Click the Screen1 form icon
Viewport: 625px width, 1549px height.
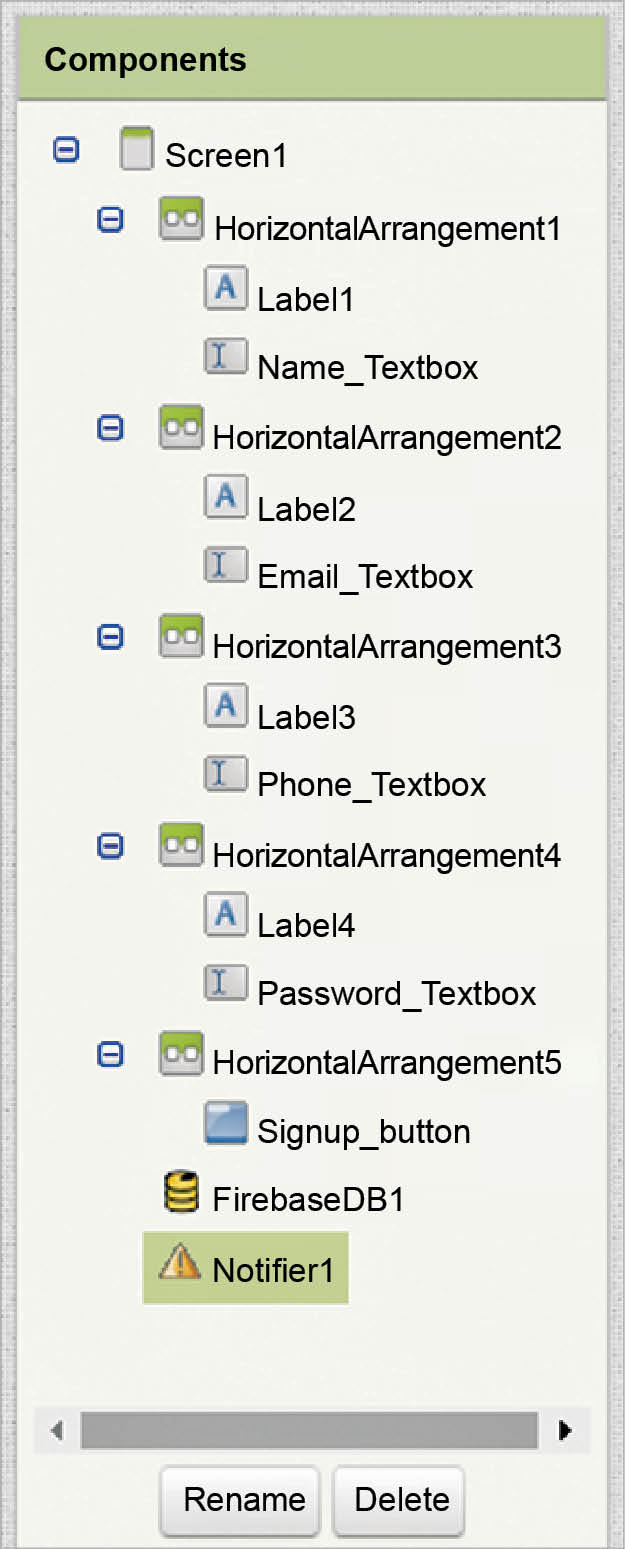click(x=136, y=150)
